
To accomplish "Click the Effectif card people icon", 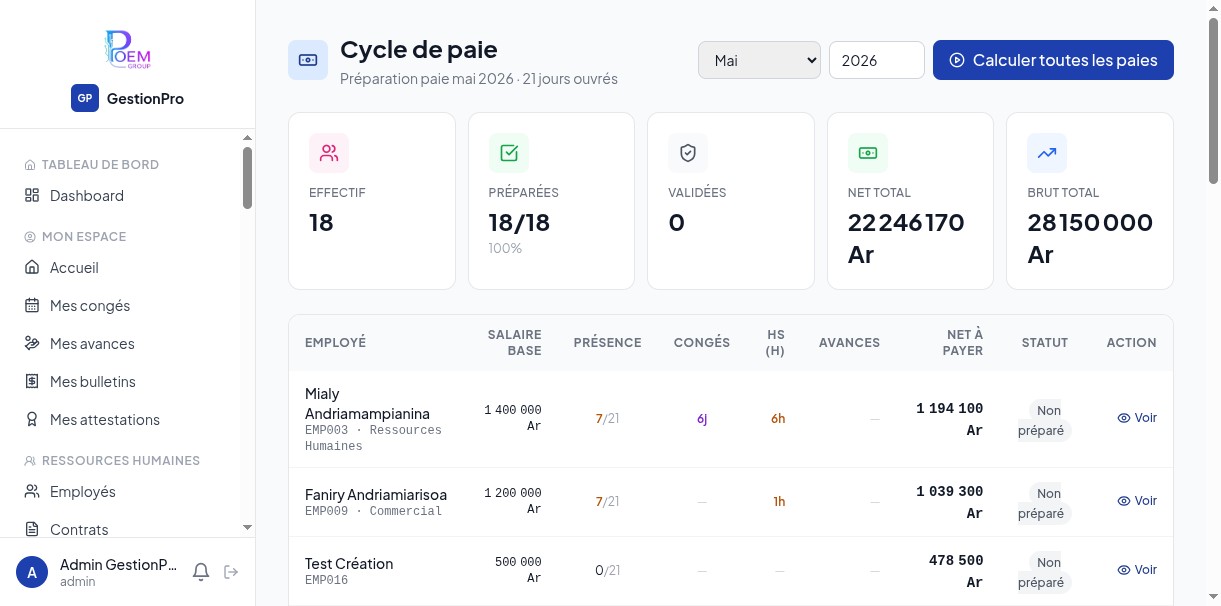I will point(329,153).
